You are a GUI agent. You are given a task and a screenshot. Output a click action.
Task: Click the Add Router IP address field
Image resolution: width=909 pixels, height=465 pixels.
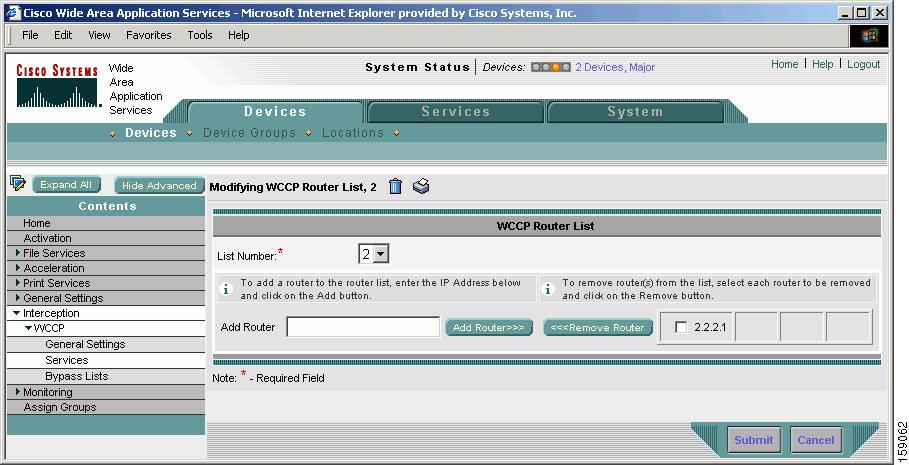363,327
